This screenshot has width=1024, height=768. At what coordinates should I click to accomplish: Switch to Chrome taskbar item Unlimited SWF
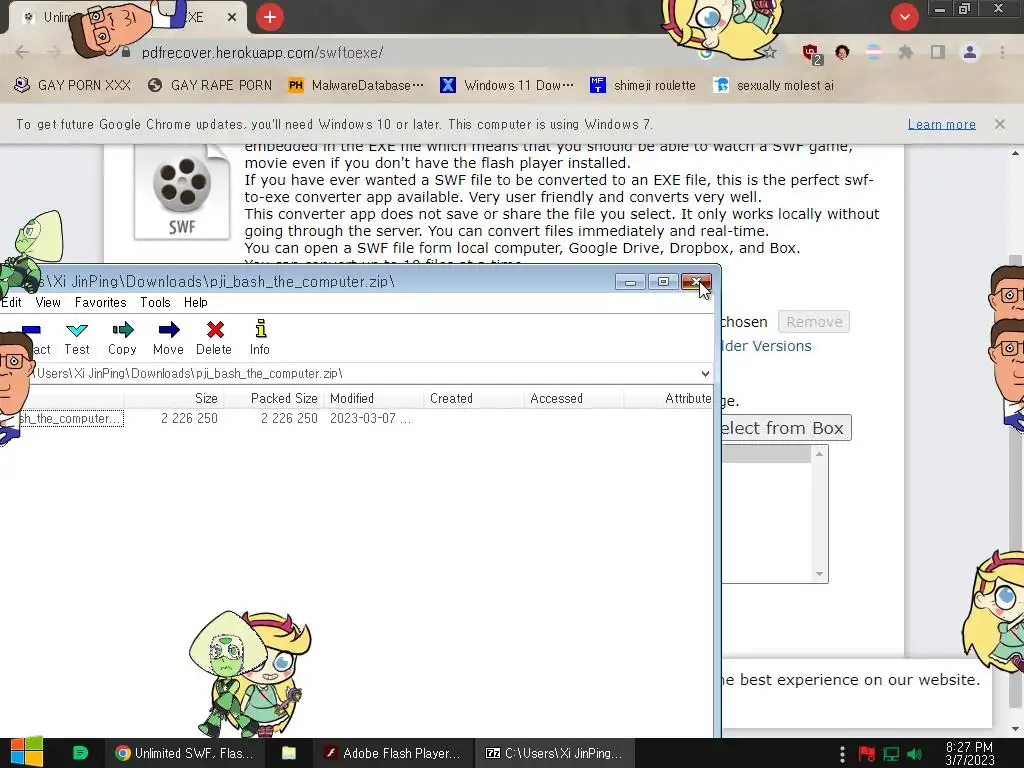tap(185, 754)
